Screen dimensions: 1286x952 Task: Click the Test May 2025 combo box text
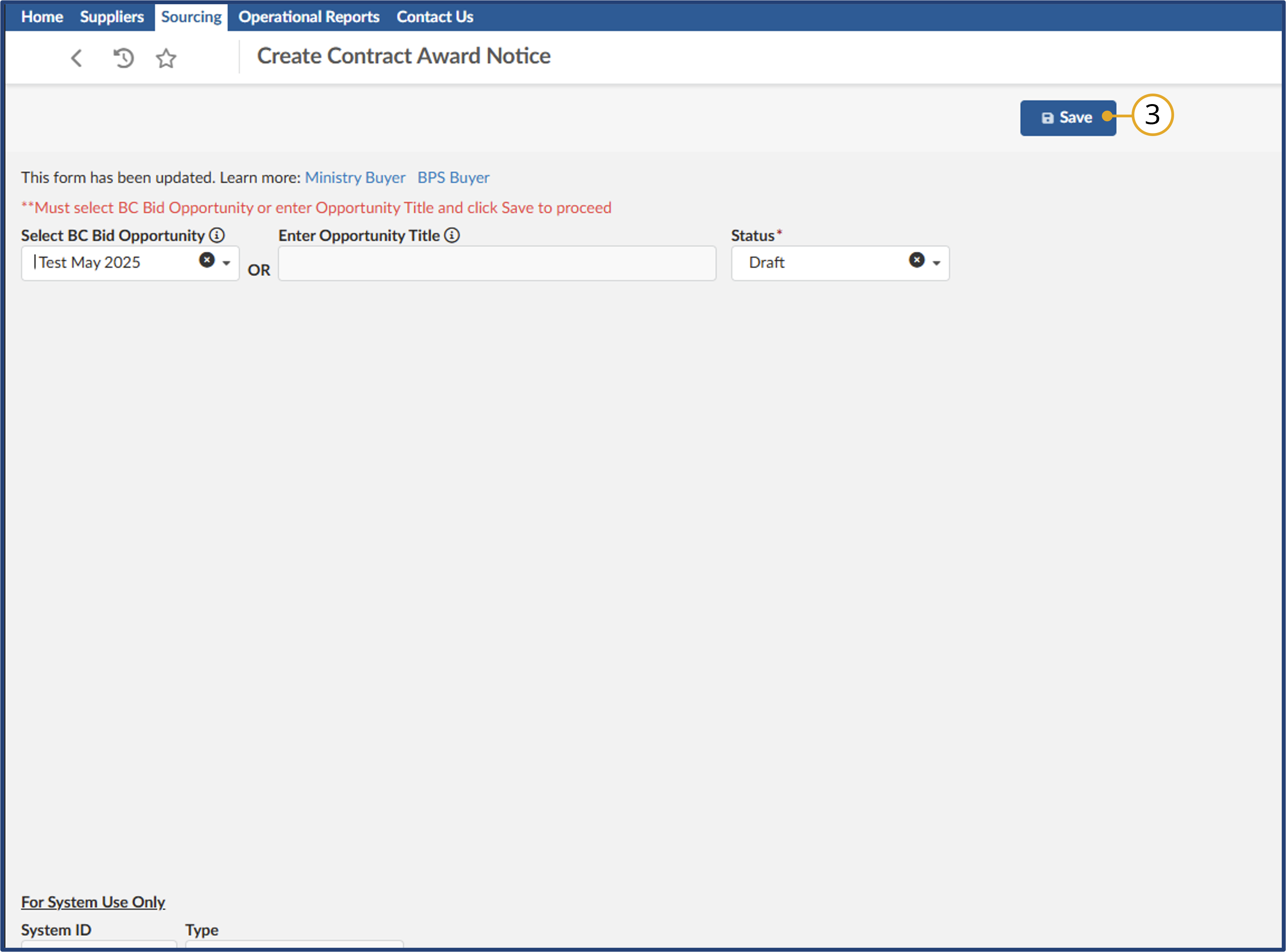tap(89, 262)
